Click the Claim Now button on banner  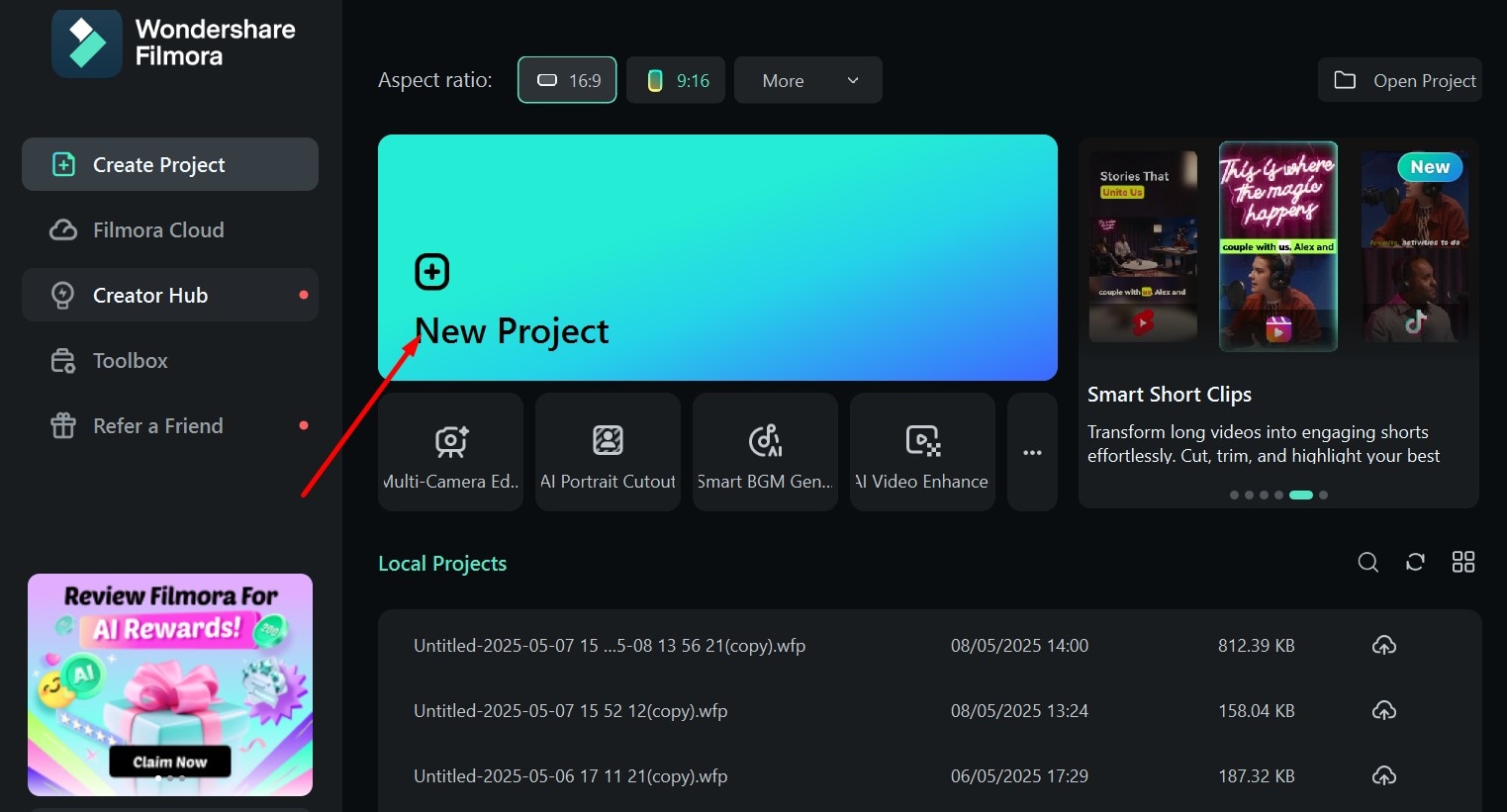[170, 762]
